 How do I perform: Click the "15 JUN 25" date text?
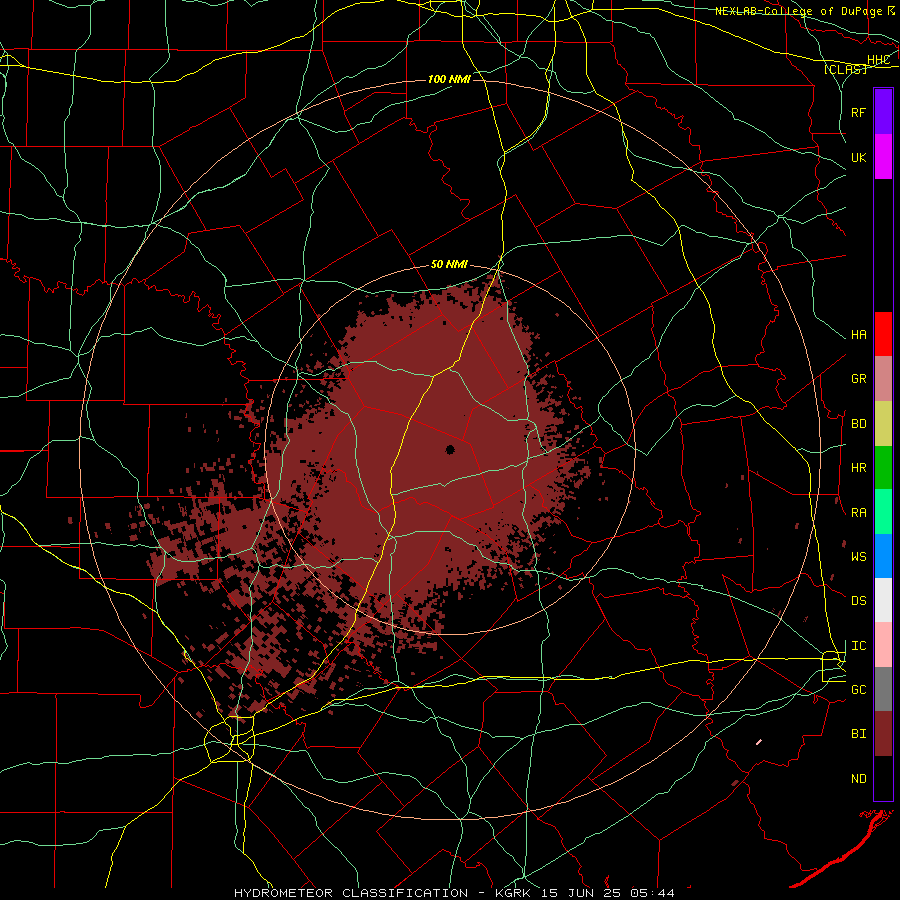(x=580, y=893)
